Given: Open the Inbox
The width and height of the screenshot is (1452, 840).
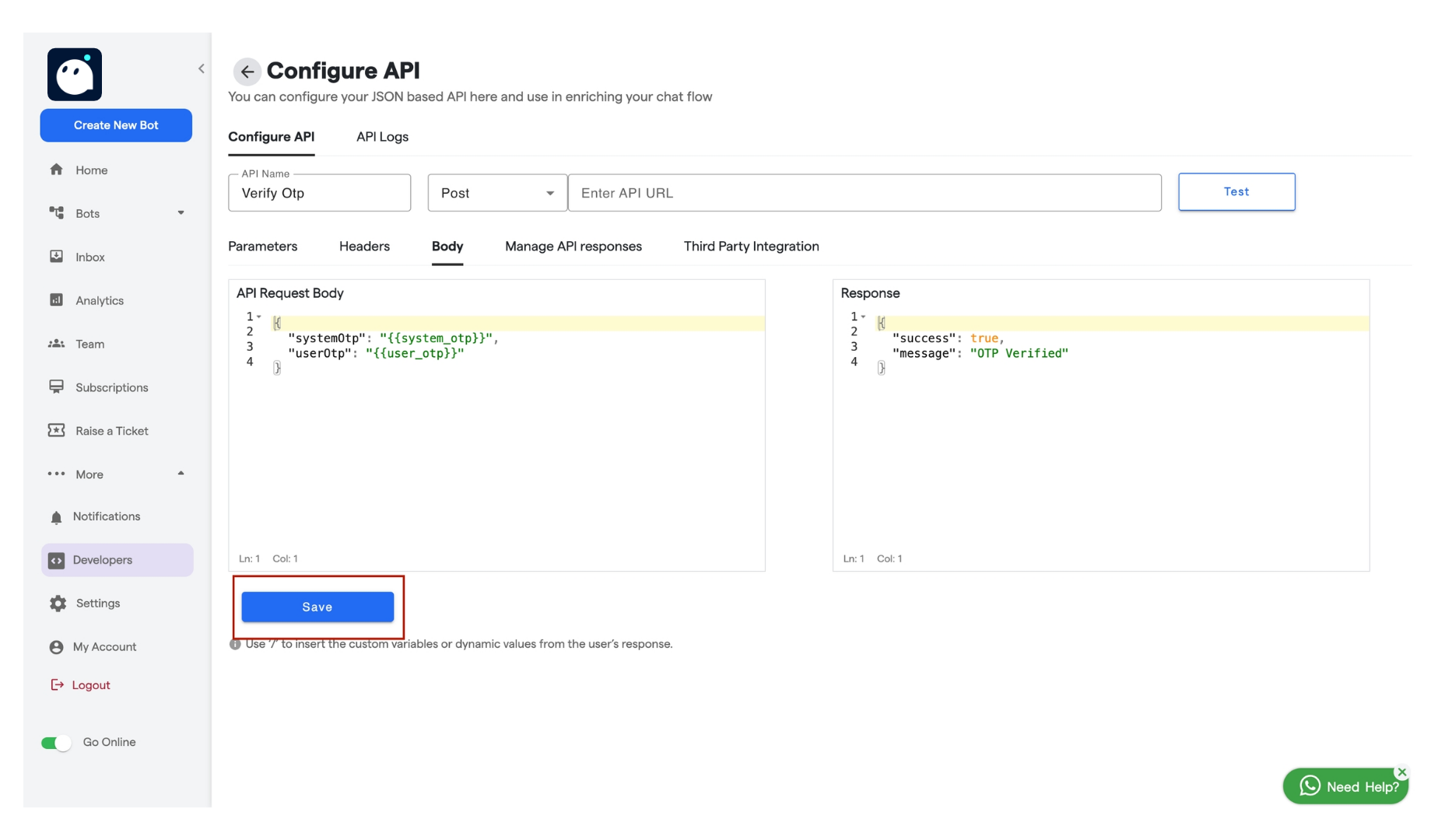Looking at the screenshot, I should pyautogui.click(x=89, y=257).
